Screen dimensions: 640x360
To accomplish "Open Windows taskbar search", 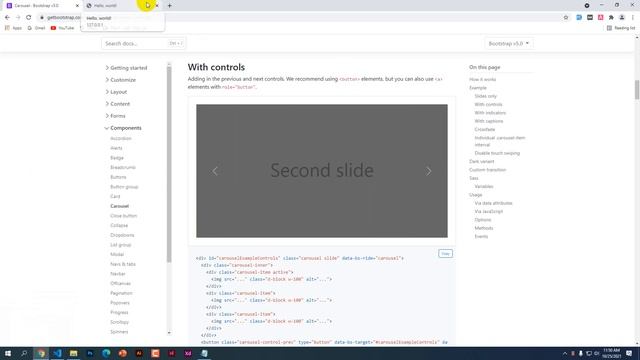I will coord(24,353).
